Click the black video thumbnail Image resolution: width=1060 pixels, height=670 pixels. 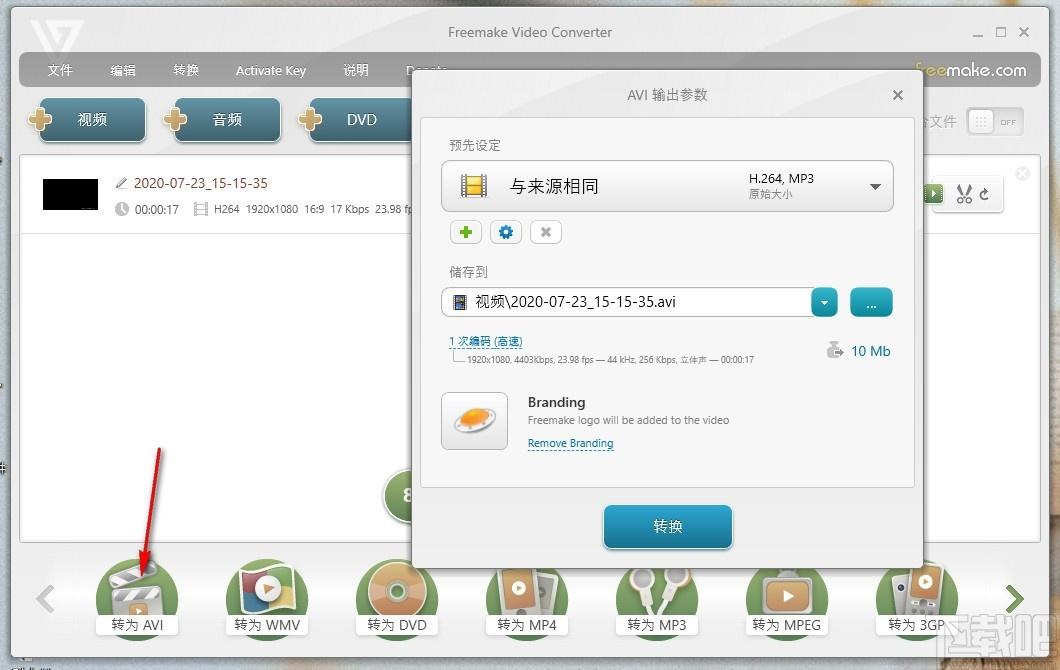(70, 195)
